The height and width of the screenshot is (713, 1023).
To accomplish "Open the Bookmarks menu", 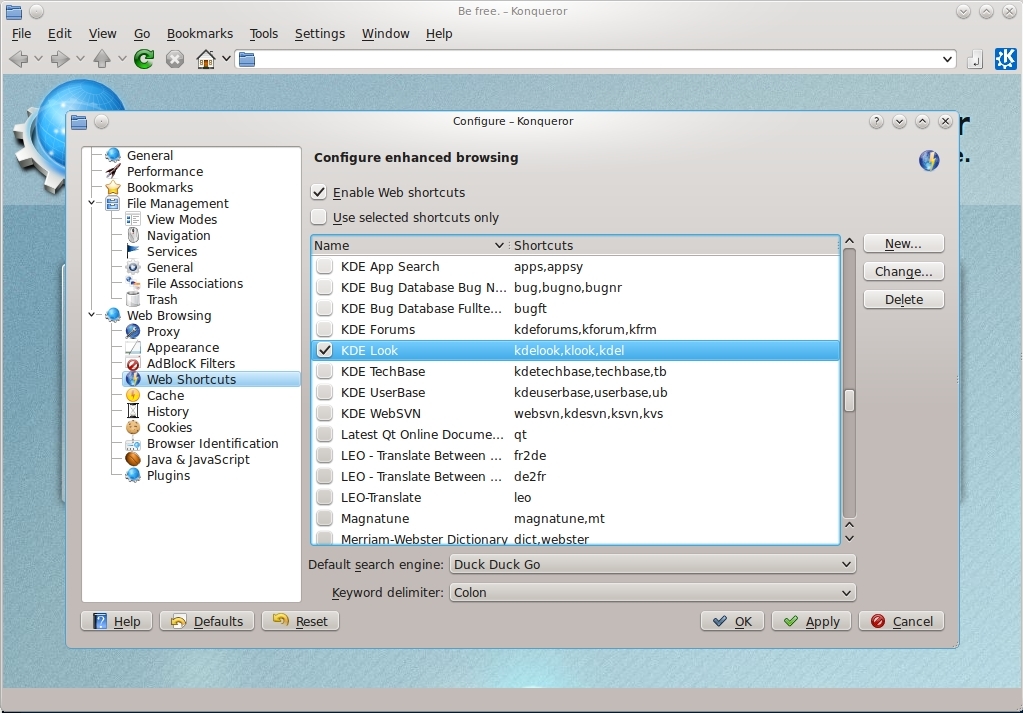I will click(200, 33).
